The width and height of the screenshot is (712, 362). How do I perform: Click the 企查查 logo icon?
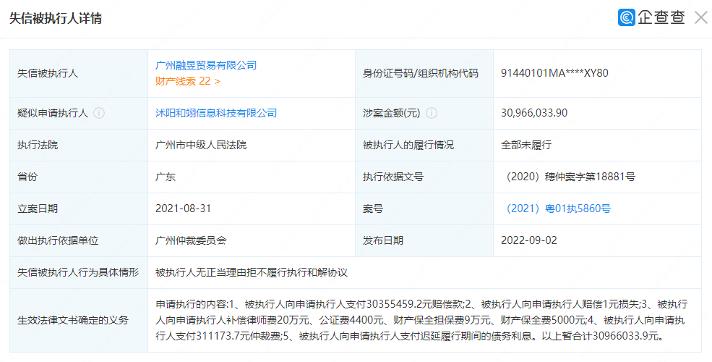pyautogui.click(x=626, y=18)
